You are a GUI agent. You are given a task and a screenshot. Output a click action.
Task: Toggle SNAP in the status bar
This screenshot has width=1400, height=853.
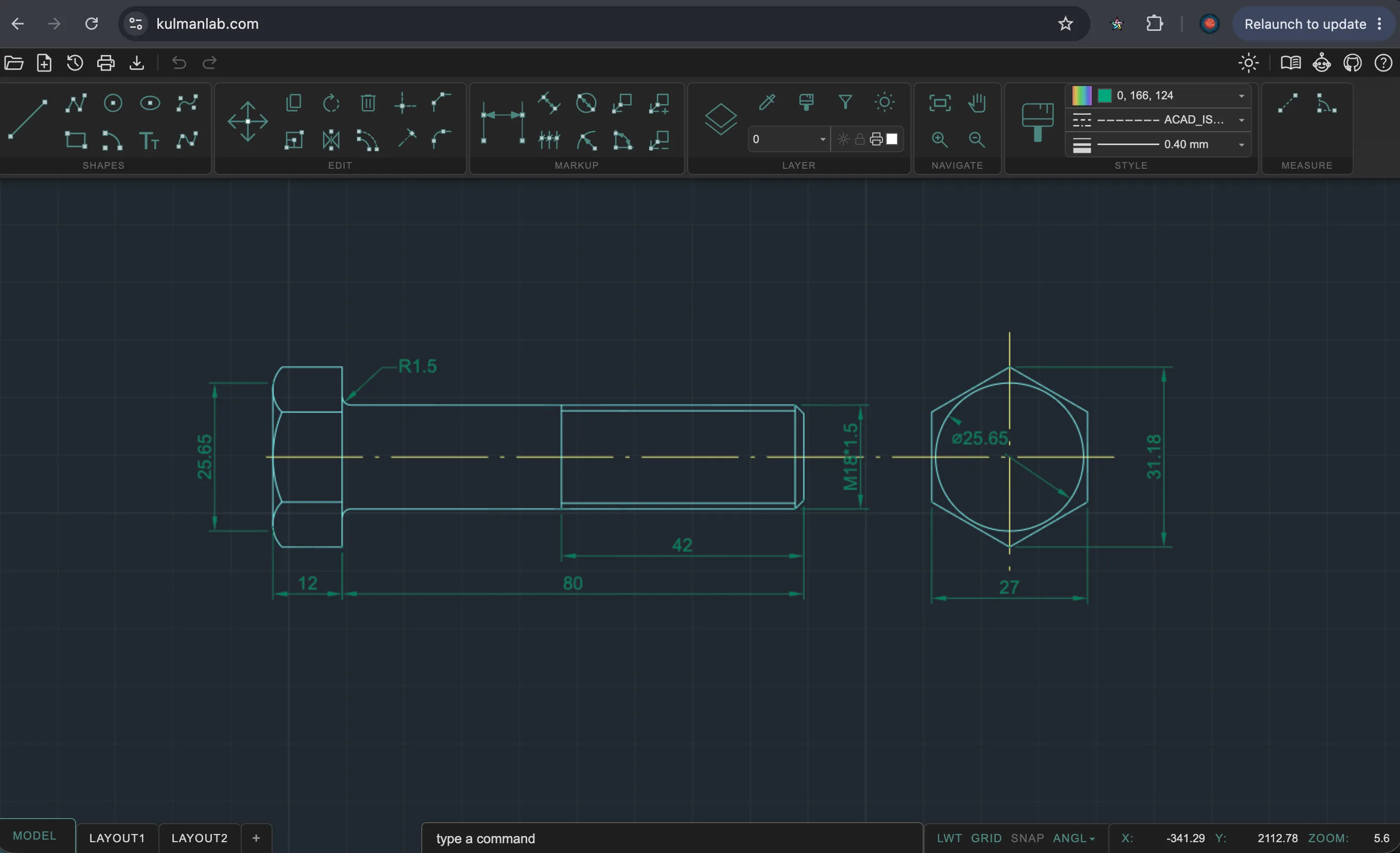1027,838
